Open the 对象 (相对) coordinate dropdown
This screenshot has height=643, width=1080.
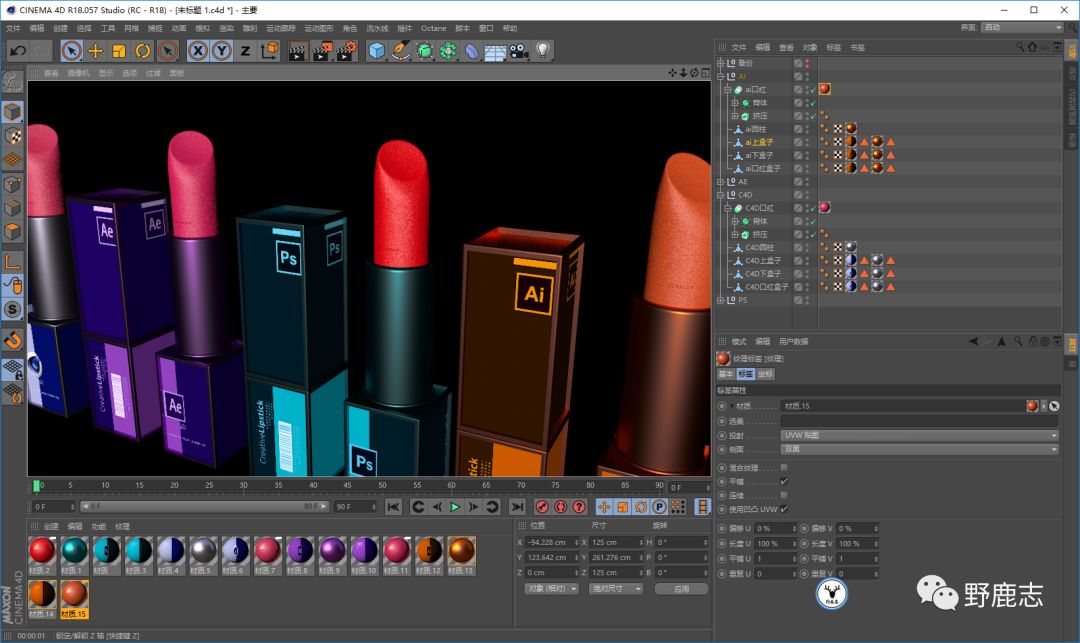pos(551,589)
